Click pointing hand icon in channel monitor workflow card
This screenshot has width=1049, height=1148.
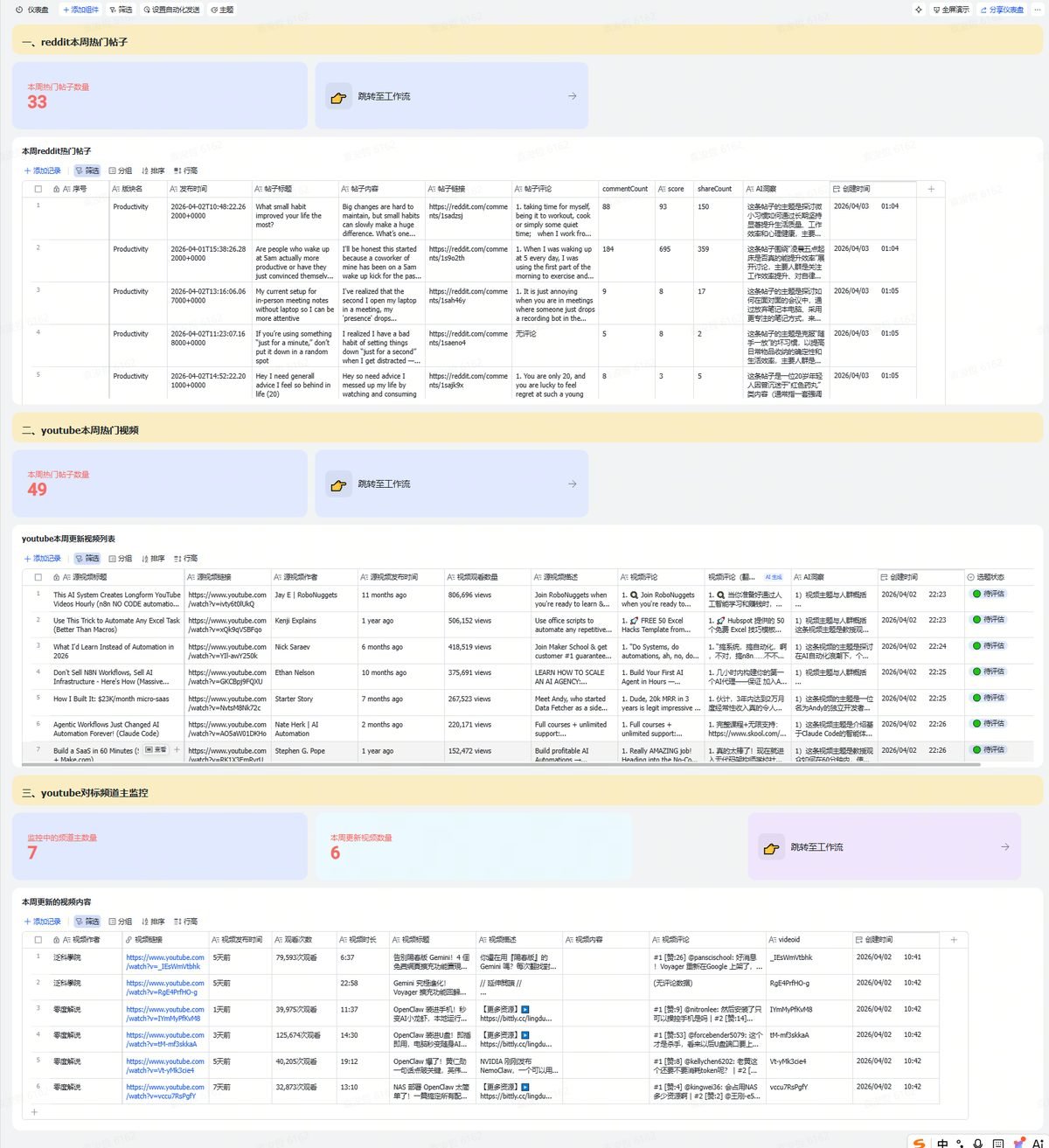(771, 848)
